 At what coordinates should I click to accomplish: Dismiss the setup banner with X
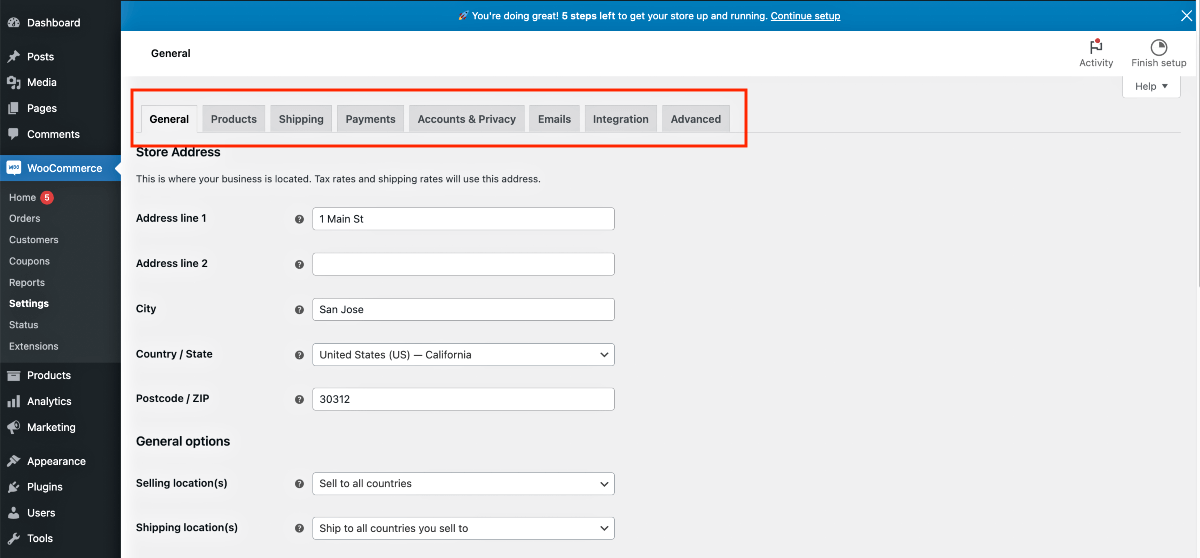pos(1186,15)
